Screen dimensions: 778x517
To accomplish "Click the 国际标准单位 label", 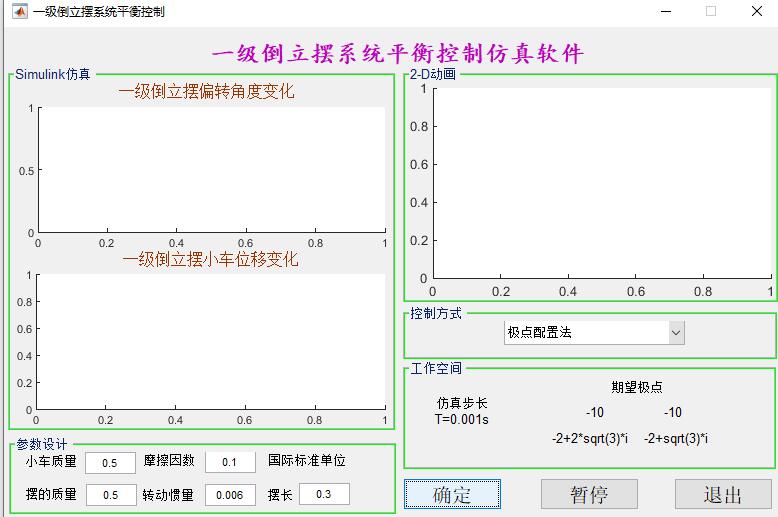I will pos(307,460).
